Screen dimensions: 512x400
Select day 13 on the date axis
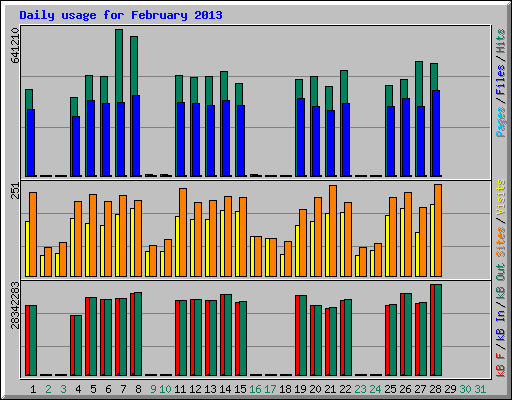[210, 389]
